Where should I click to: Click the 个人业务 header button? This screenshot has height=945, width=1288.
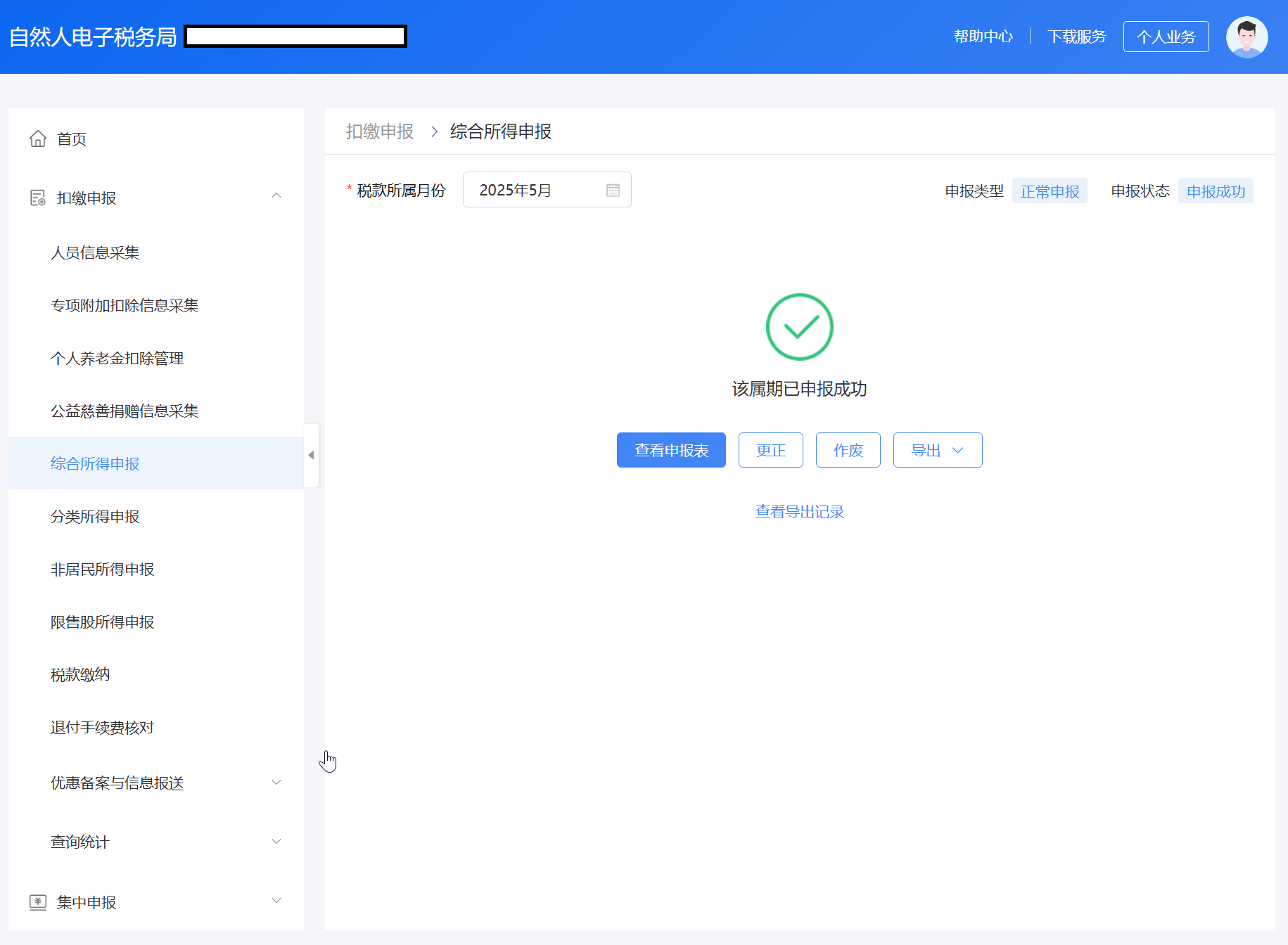pos(1166,37)
